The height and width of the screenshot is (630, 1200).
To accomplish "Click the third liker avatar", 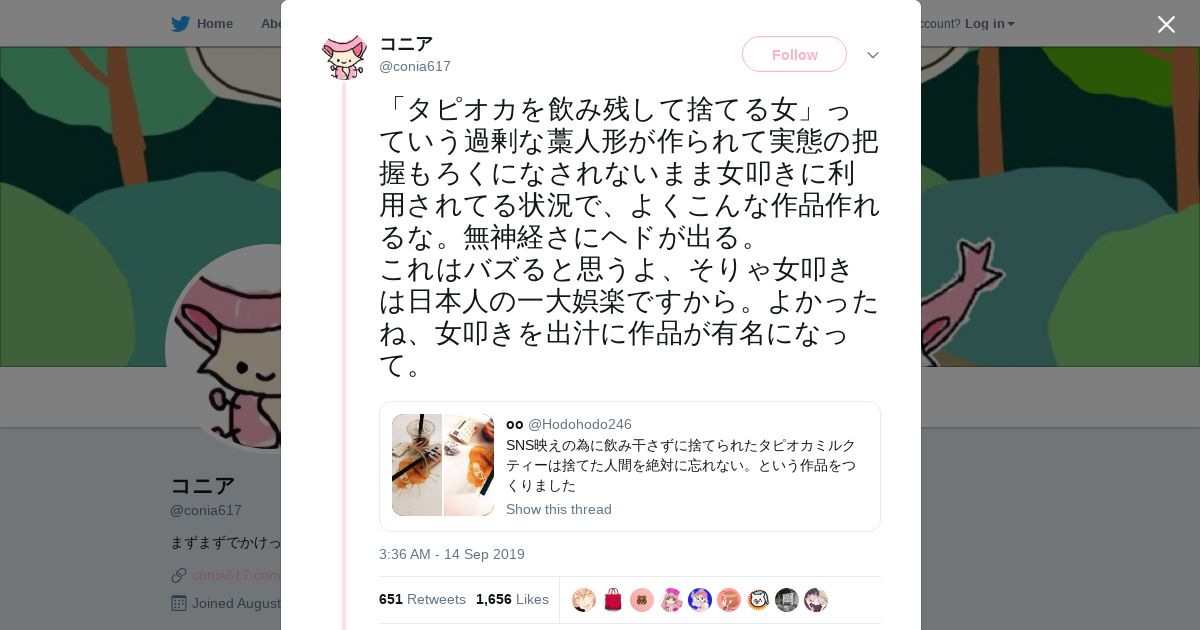I will coord(642,600).
